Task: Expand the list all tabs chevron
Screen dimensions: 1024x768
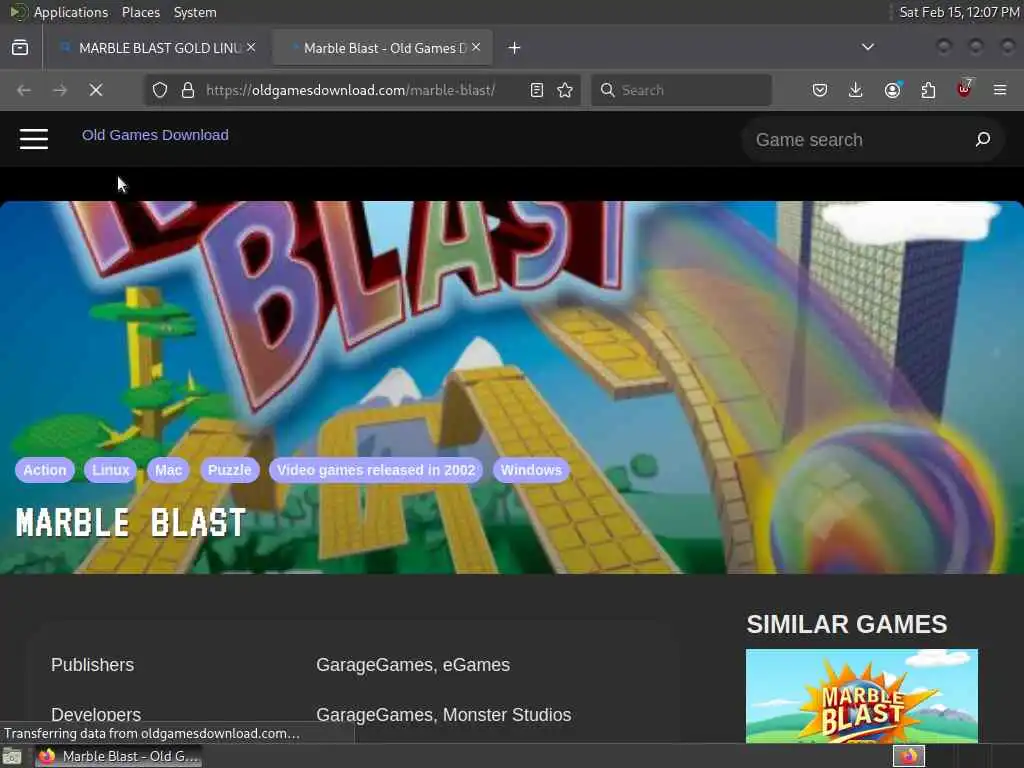Action: (867, 47)
